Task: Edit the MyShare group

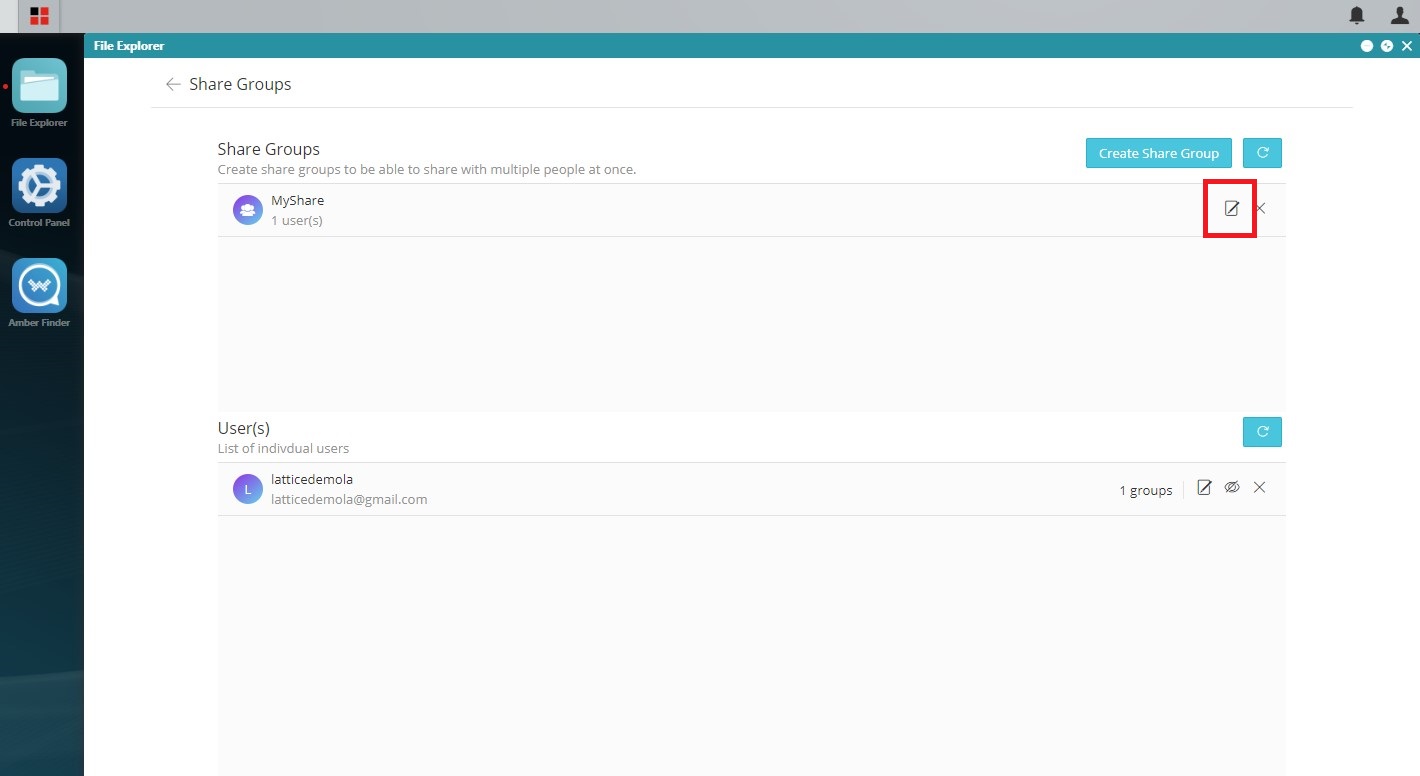Action: pyautogui.click(x=1232, y=209)
